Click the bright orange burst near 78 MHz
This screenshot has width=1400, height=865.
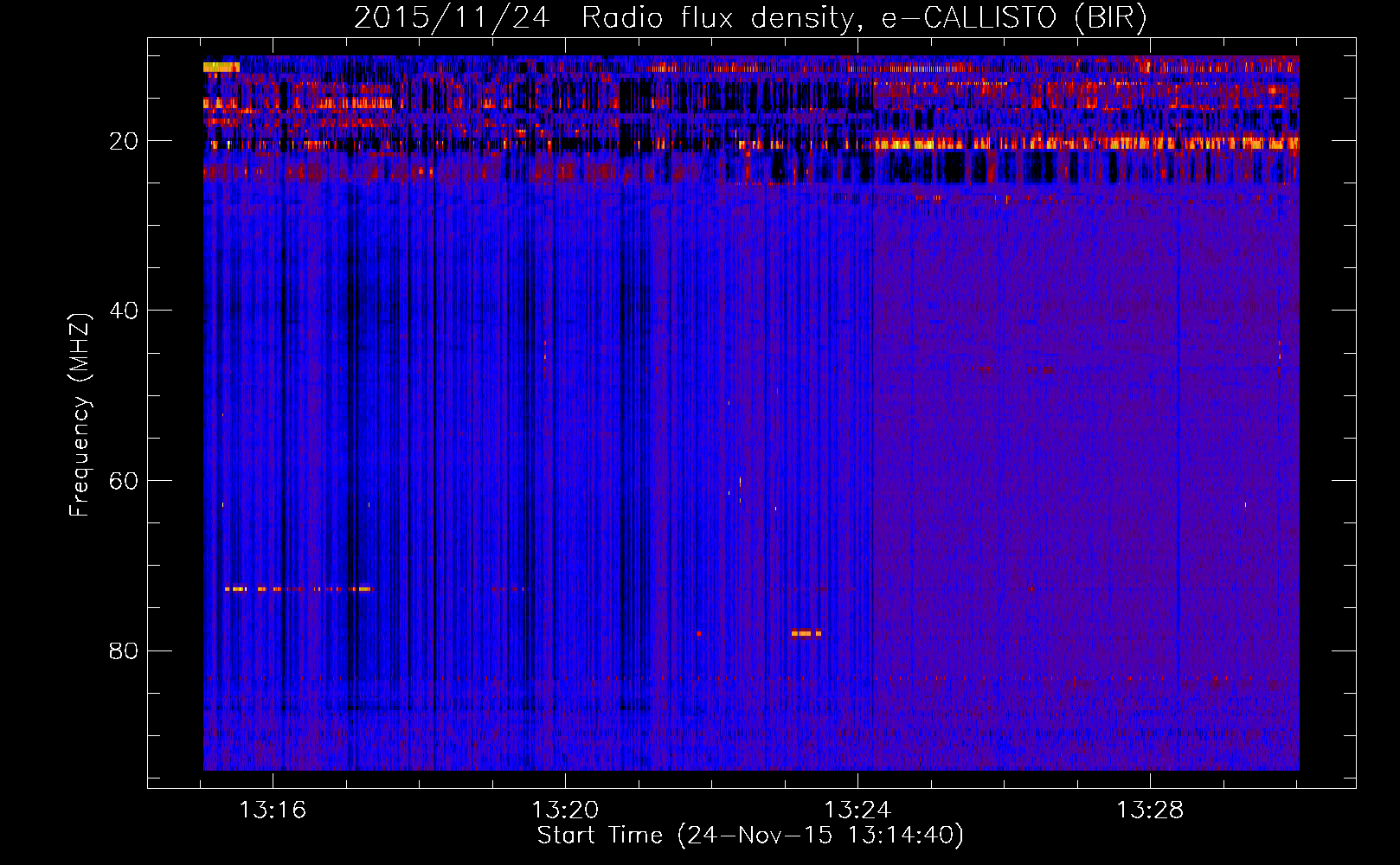point(806,633)
